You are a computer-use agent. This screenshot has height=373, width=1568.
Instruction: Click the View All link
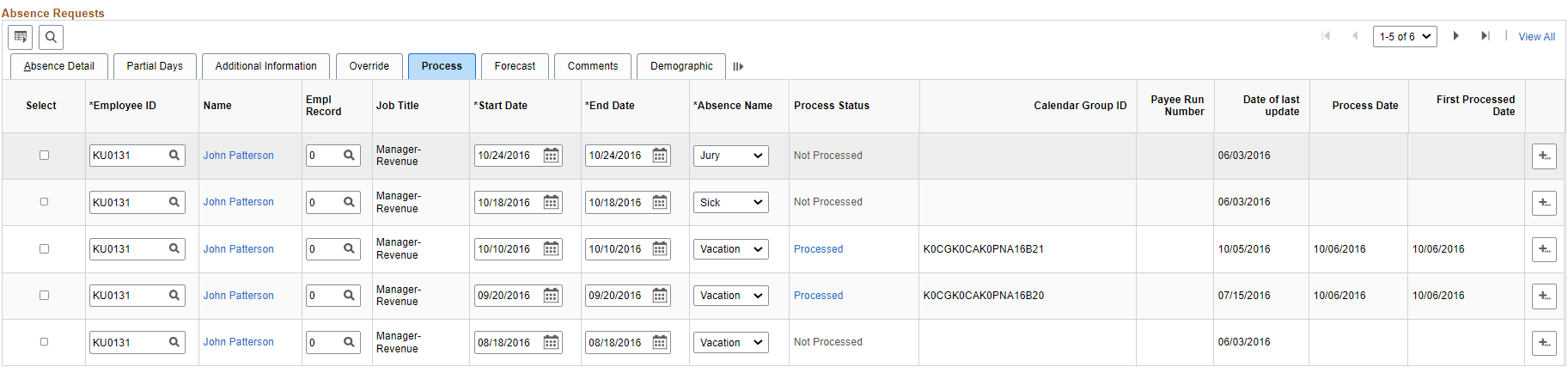(x=1536, y=37)
